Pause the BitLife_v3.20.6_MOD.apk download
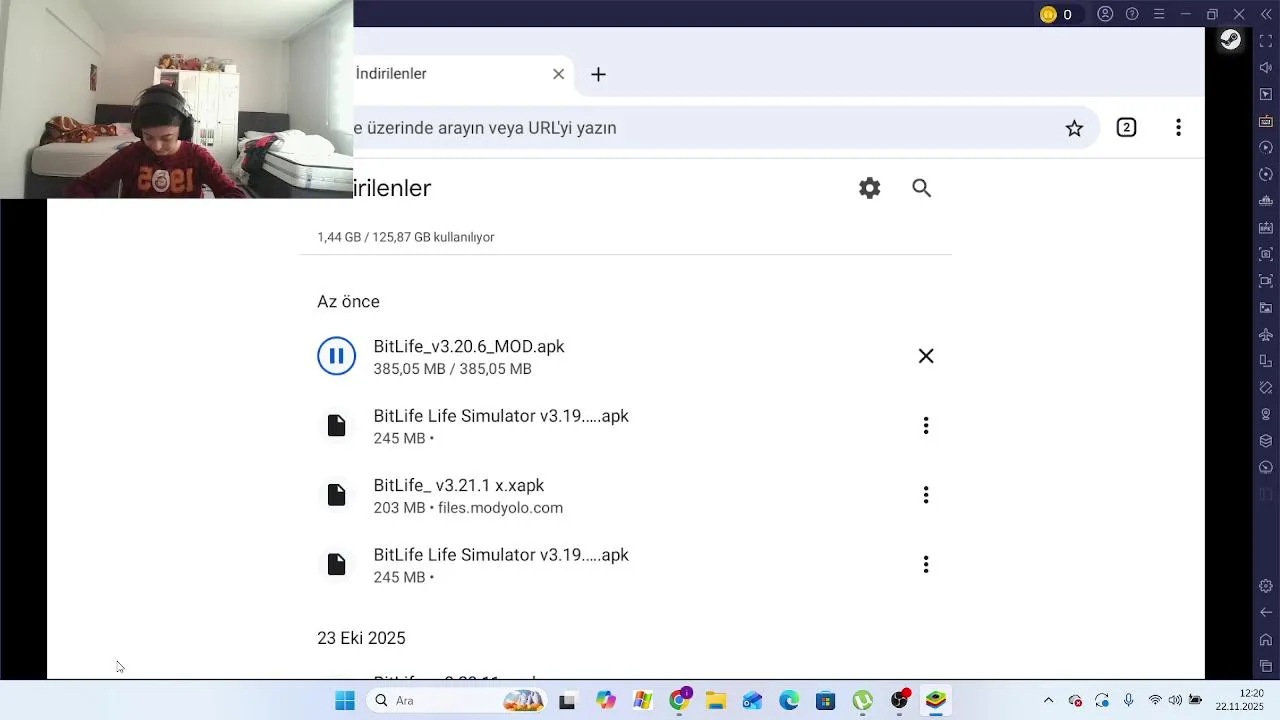Viewport: 1280px width, 720px height. [x=336, y=356]
